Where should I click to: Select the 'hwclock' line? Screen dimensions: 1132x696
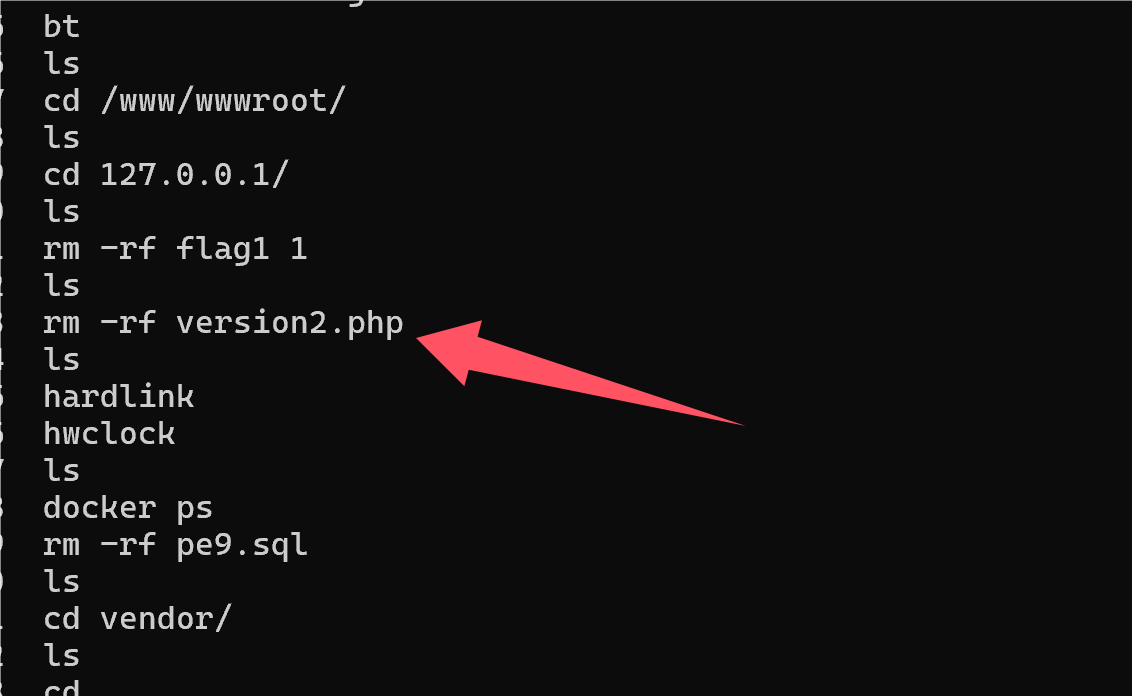click(109, 434)
